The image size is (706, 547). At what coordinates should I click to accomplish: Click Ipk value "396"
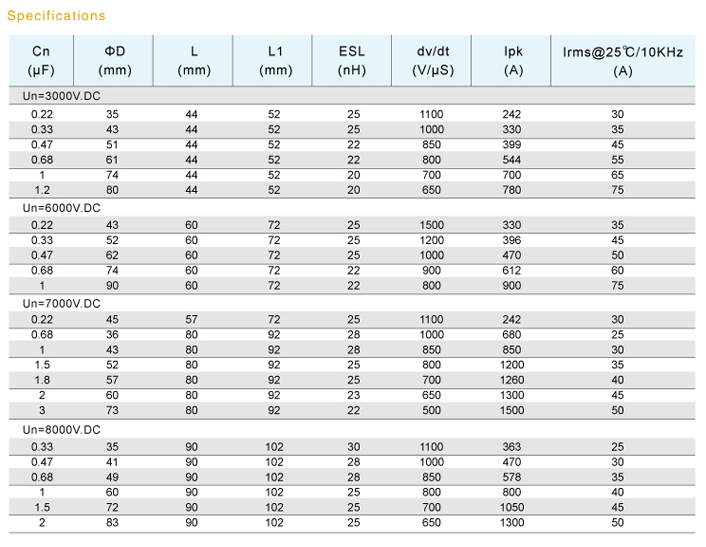coord(512,240)
